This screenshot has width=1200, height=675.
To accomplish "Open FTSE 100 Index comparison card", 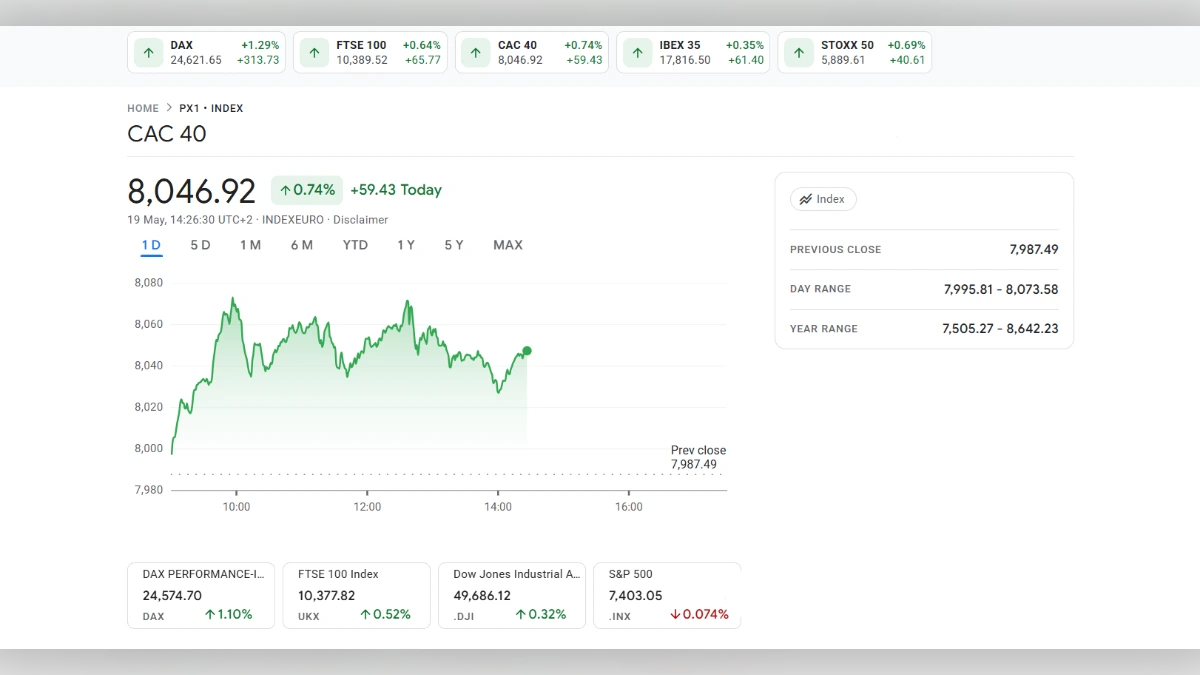I will click(356, 595).
